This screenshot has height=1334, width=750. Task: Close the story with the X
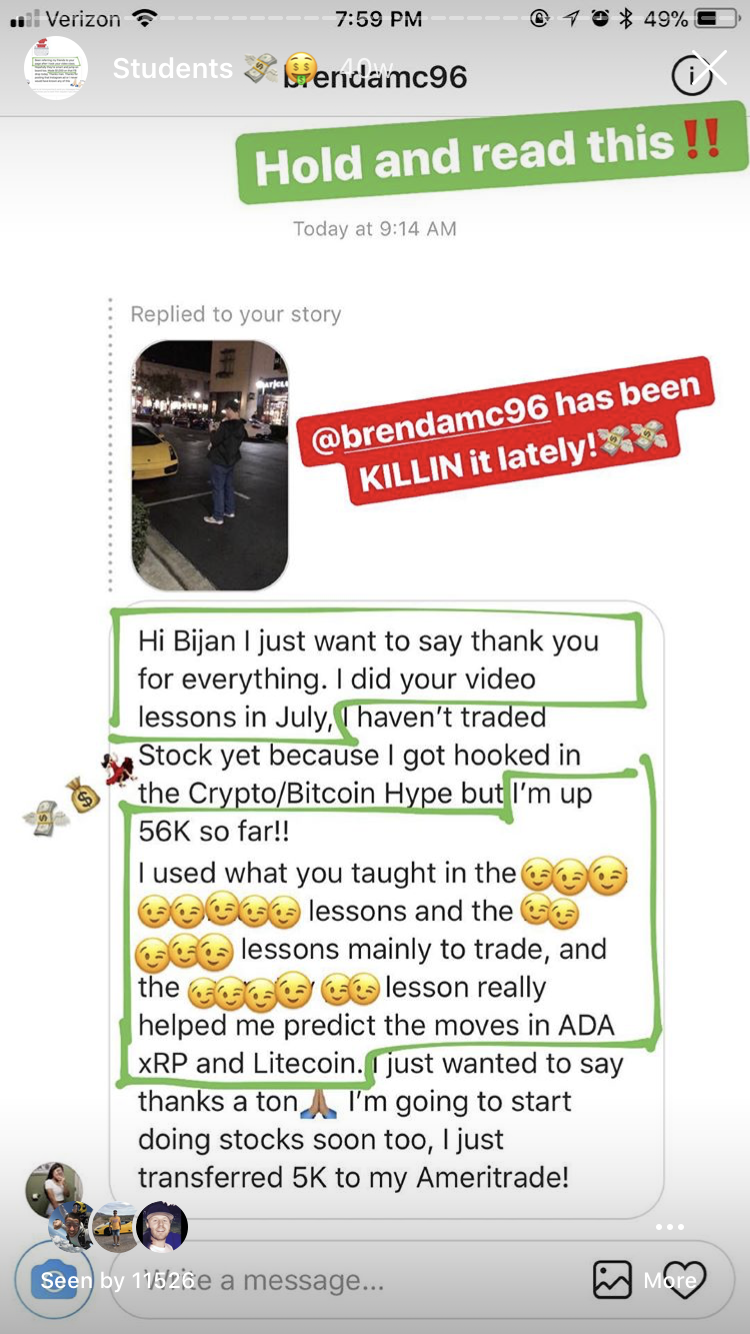click(x=710, y=67)
